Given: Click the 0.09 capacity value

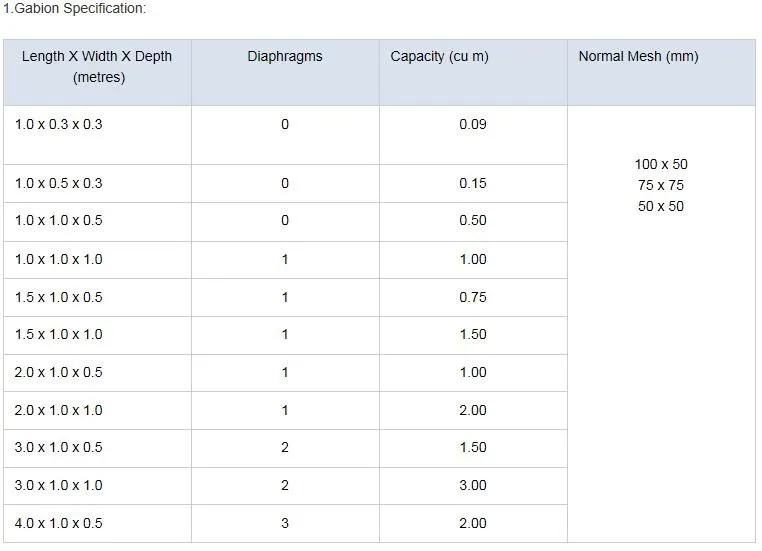Looking at the screenshot, I should [x=473, y=124].
